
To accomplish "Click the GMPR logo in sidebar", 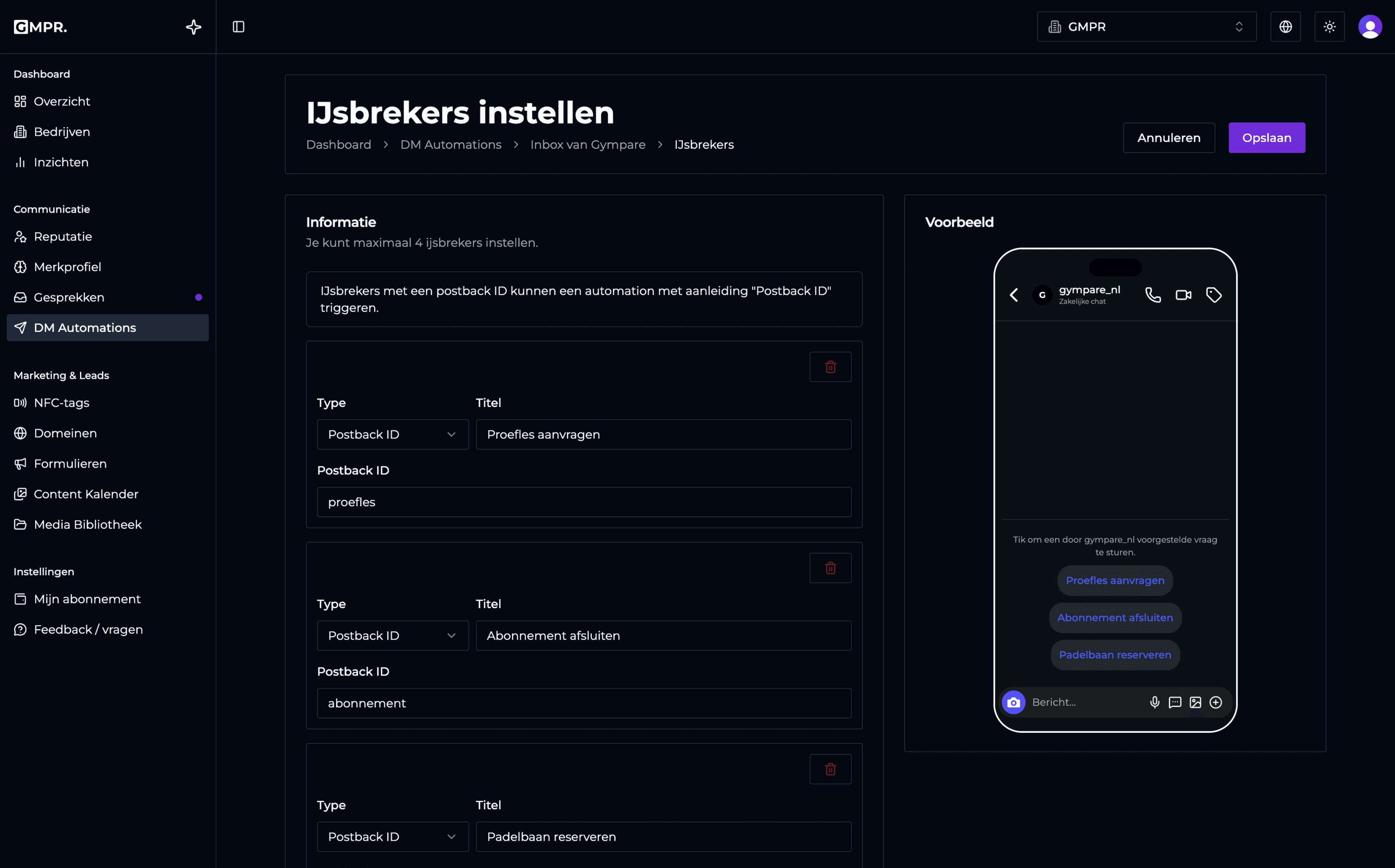I will (40, 27).
